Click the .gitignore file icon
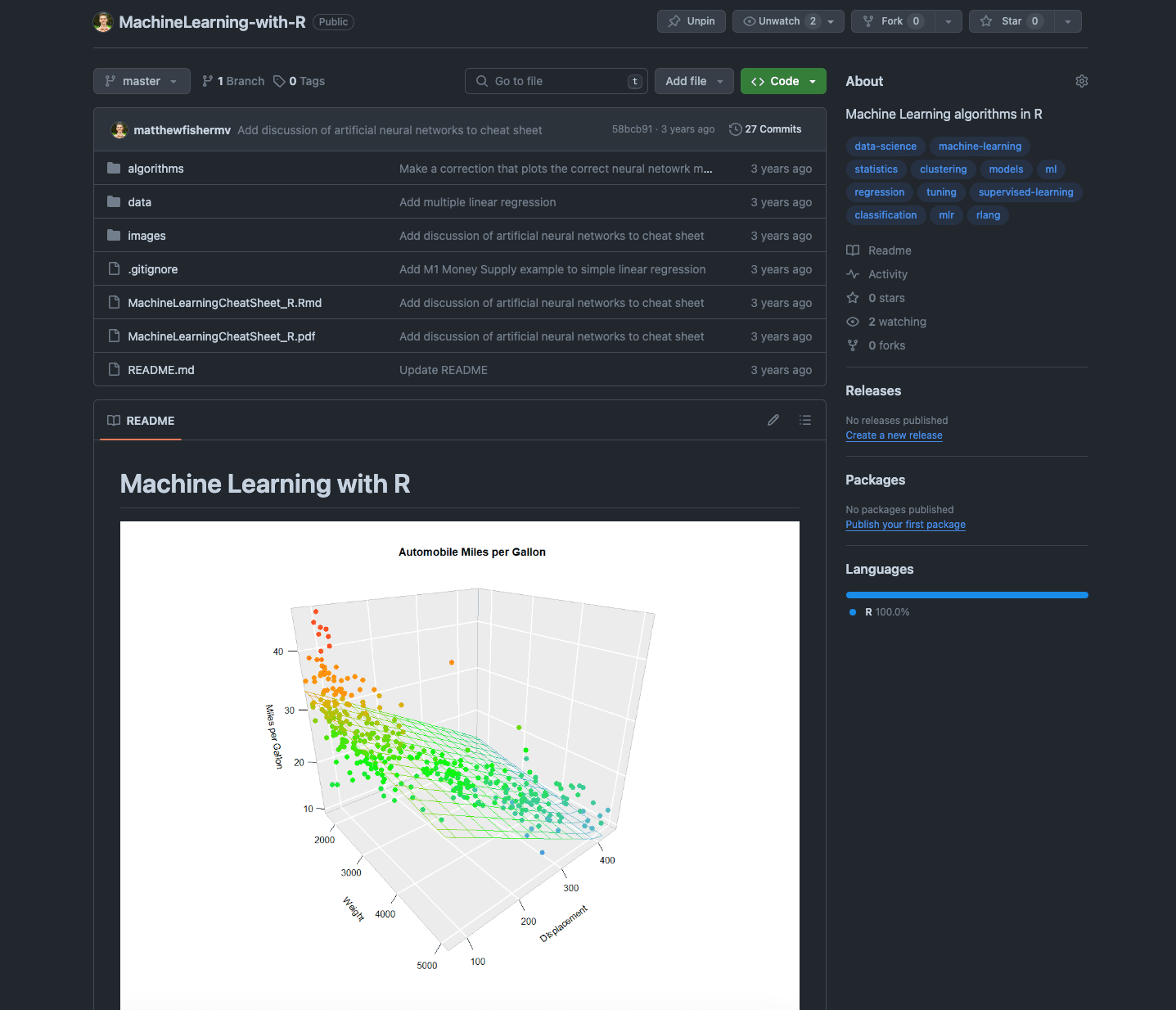 (114, 269)
